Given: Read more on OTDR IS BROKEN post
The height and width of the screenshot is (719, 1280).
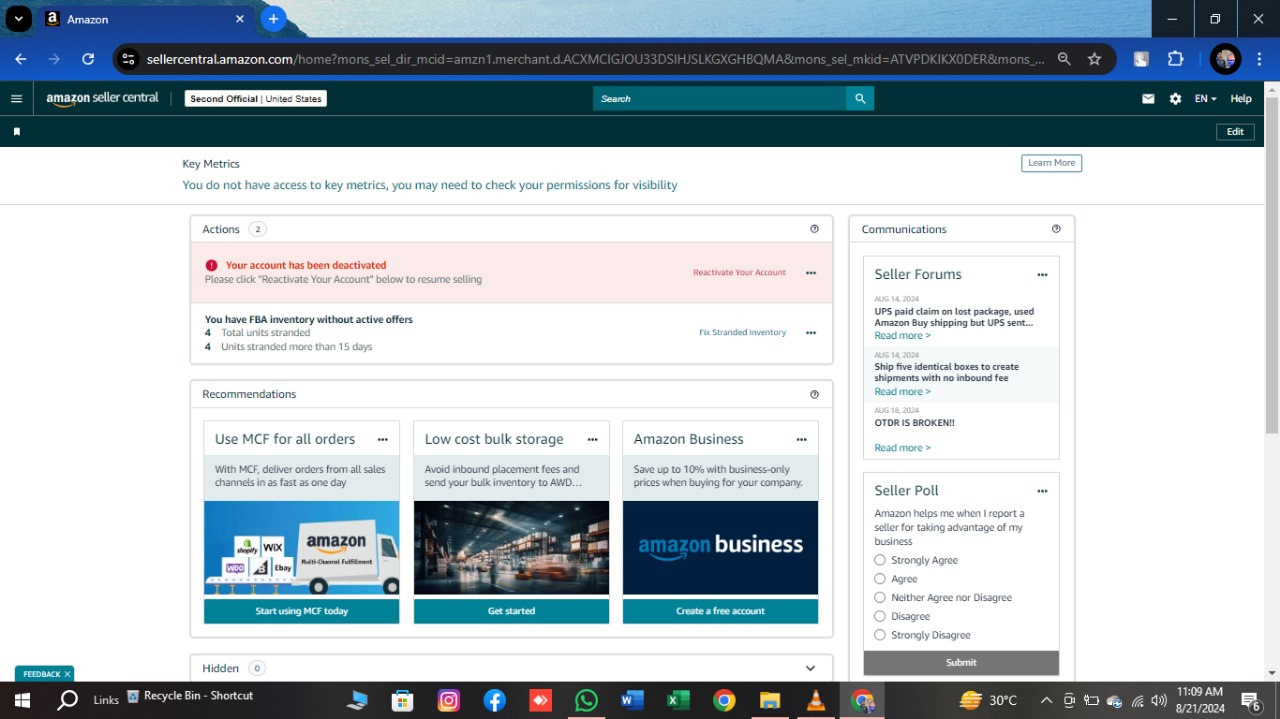Looking at the screenshot, I should click(x=902, y=448).
